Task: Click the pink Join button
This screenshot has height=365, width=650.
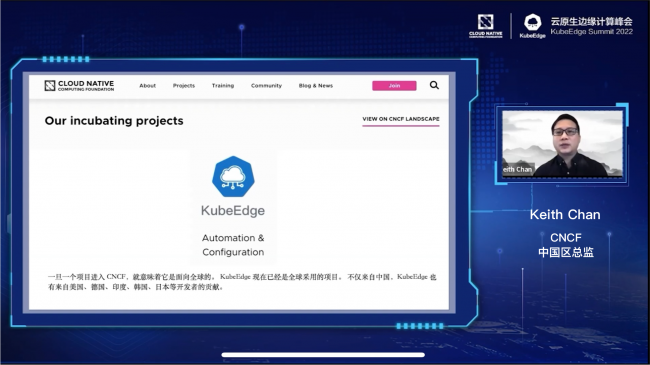Action: coord(394,85)
